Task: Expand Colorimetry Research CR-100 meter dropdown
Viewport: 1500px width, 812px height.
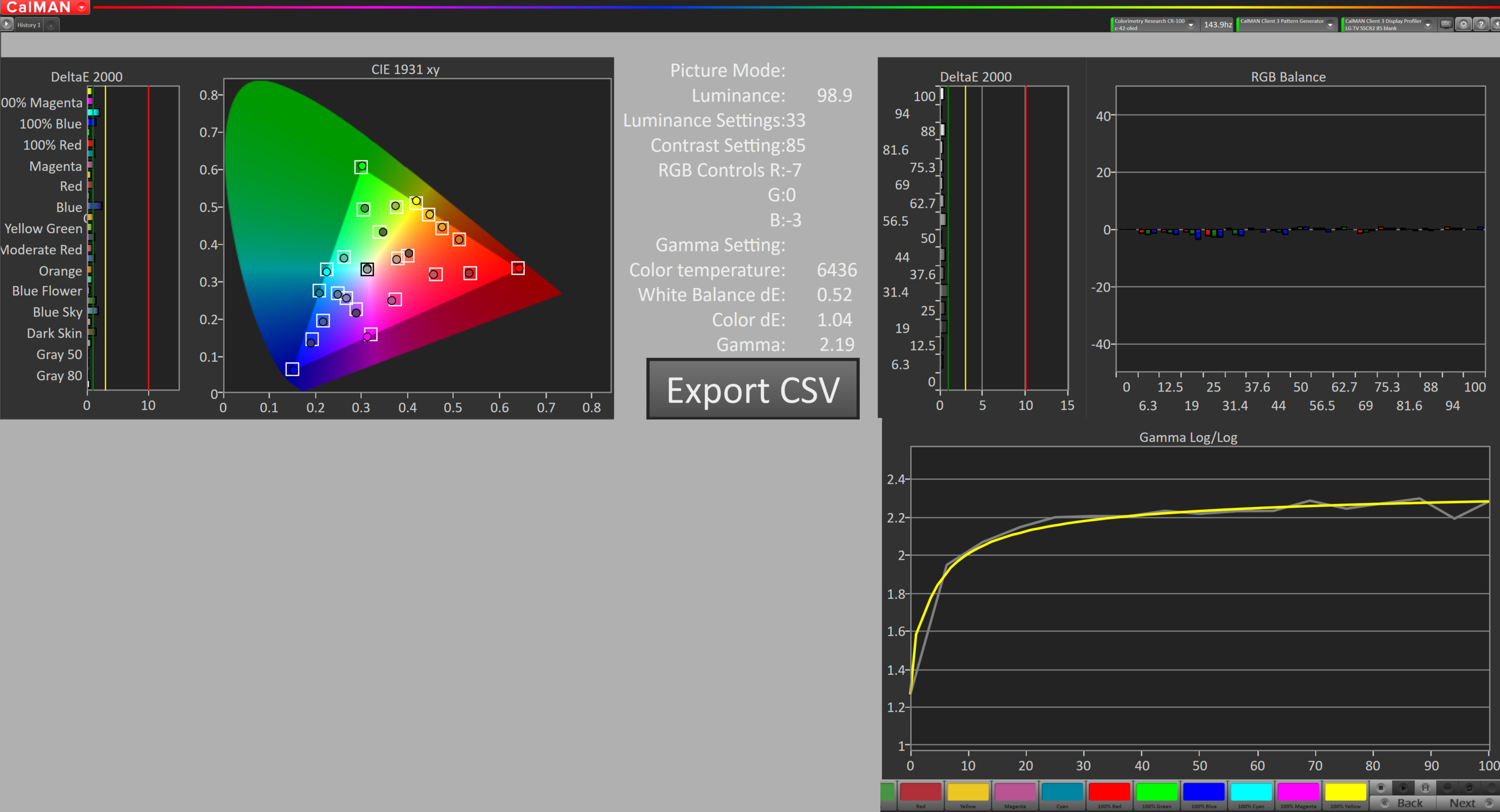Action: 1191,25
